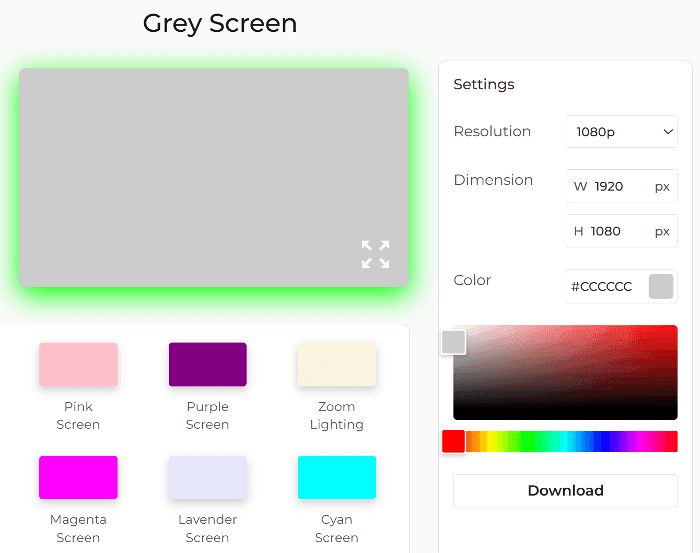Click the Lavender Screen label

[x=208, y=528]
